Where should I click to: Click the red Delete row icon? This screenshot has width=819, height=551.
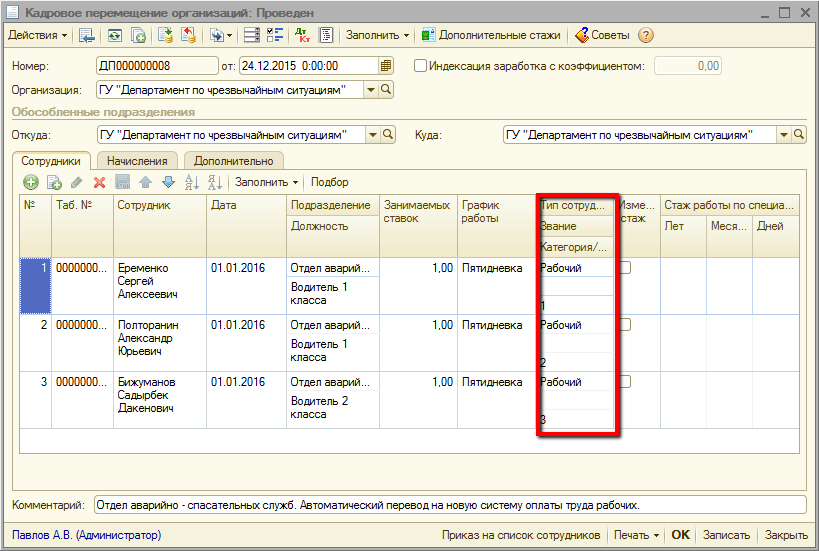99,182
